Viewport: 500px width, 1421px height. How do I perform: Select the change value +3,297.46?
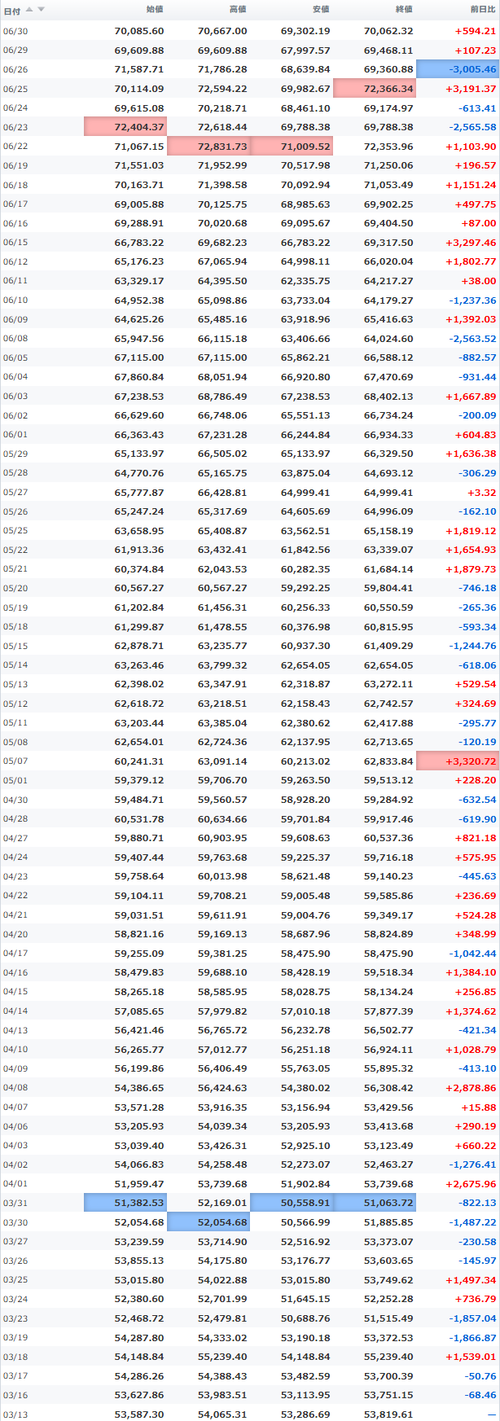[x=470, y=243]
